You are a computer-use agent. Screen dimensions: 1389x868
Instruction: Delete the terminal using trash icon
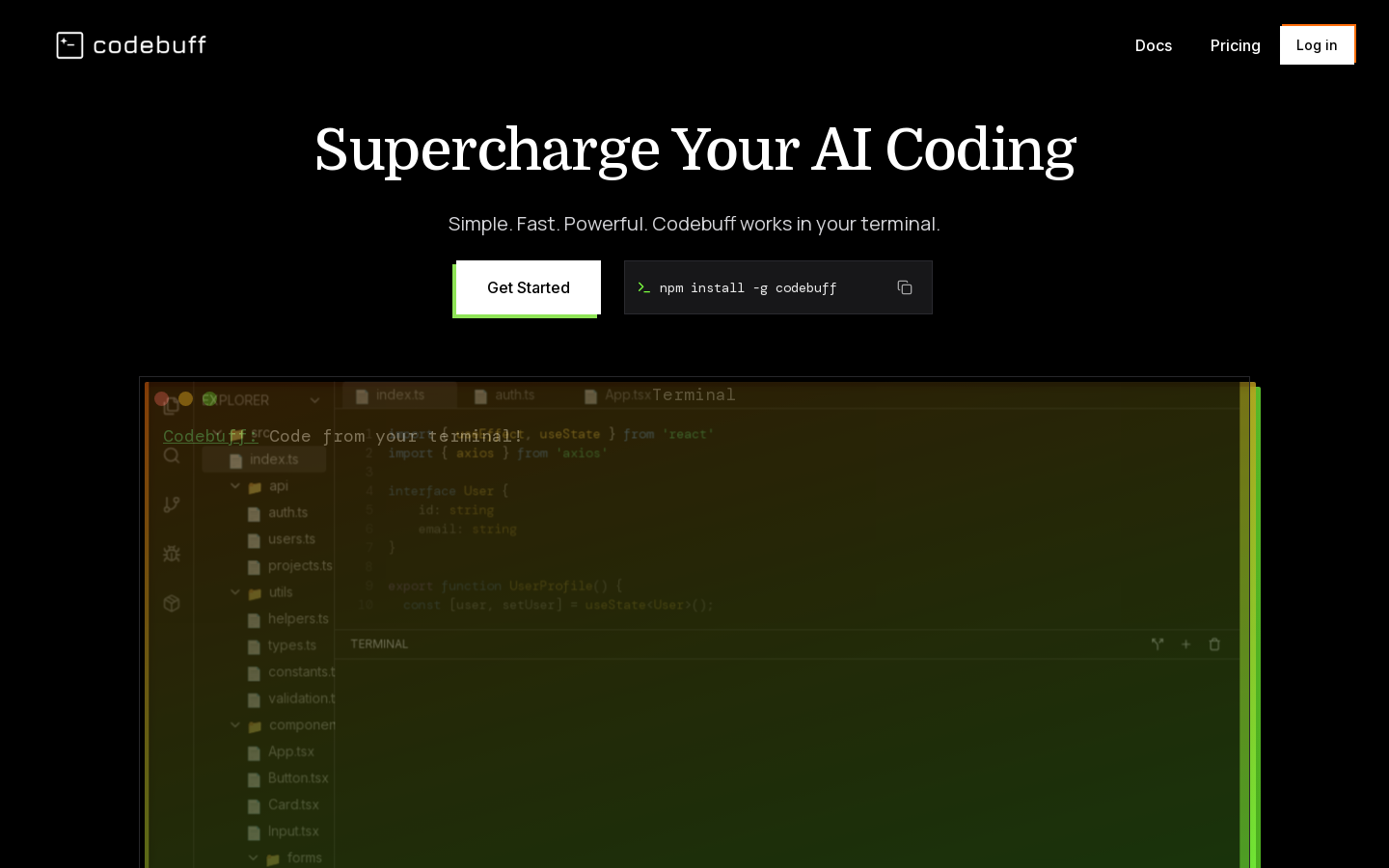click(1214, 644)
